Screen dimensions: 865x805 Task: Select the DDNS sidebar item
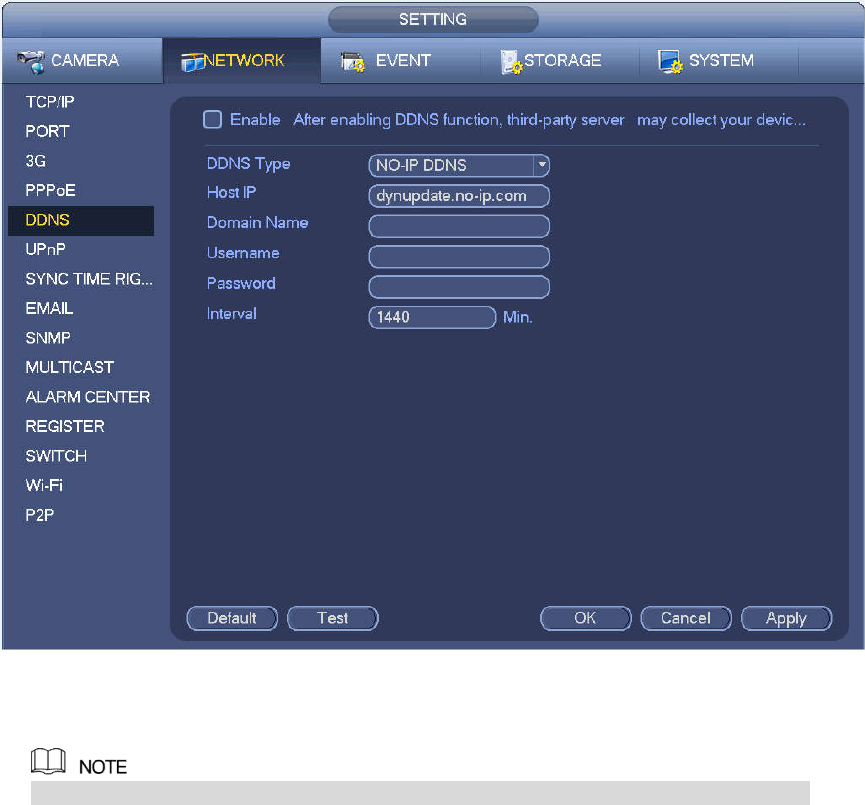tap(81, 220)
